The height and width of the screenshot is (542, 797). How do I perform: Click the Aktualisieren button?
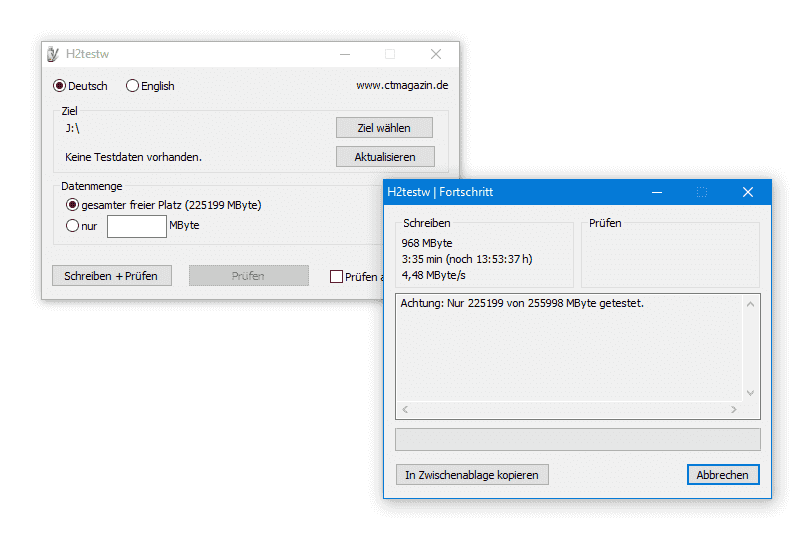click(385, 157)
